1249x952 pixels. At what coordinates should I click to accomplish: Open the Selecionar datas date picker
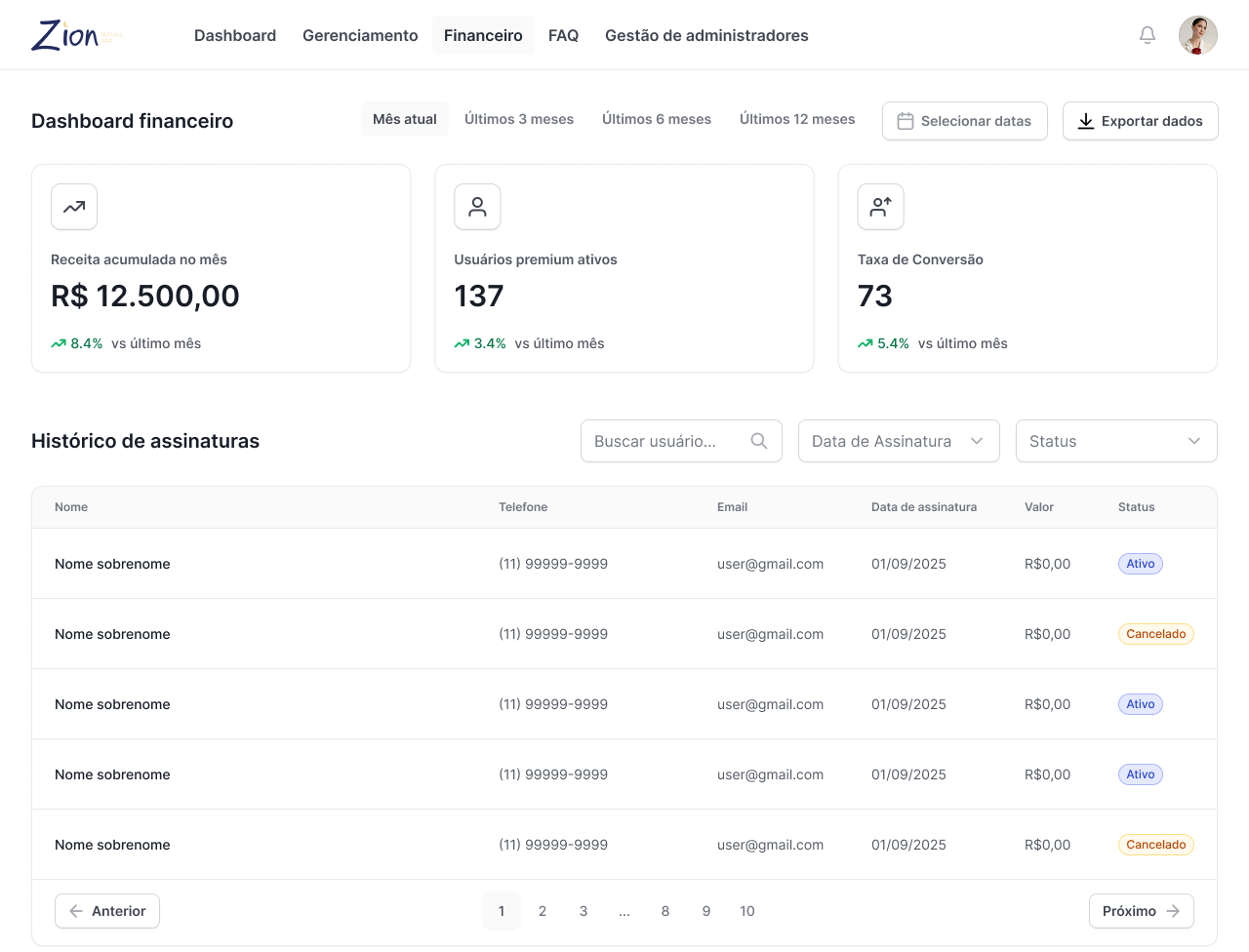click(x=964, y=121)
